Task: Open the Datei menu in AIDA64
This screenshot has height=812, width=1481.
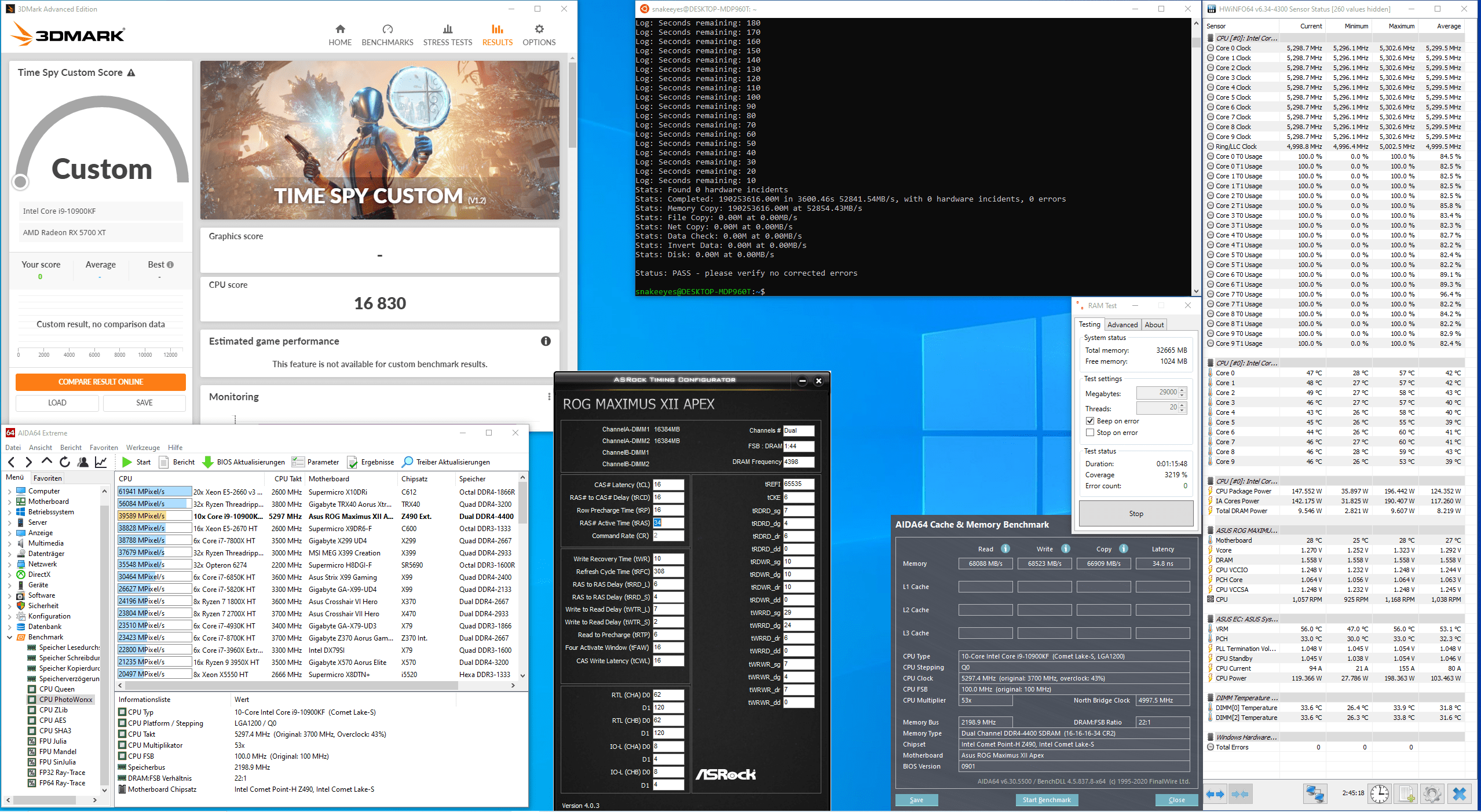Action: [13, 447]
